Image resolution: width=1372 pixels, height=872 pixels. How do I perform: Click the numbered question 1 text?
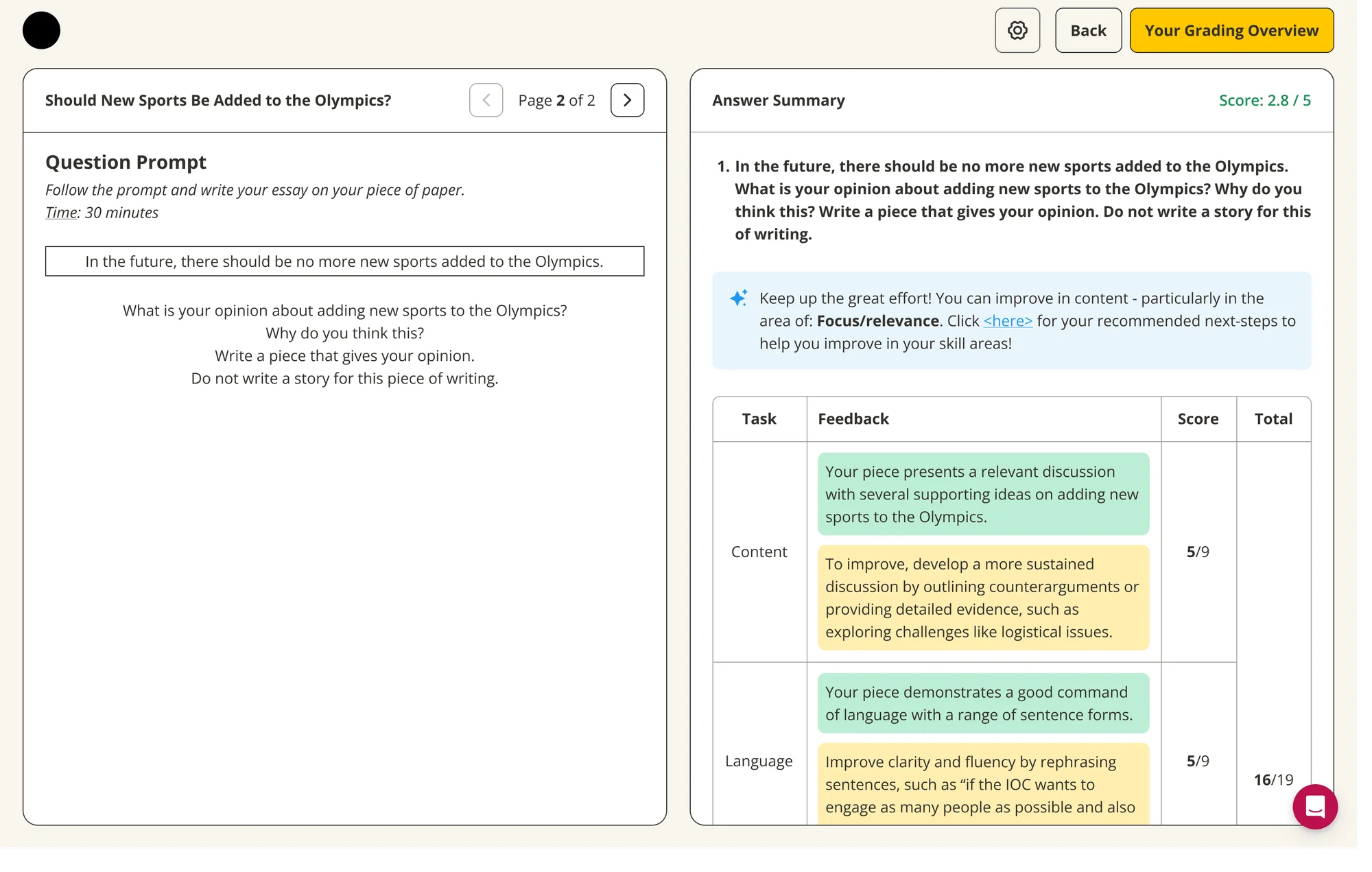click(x=1022, y=200)
